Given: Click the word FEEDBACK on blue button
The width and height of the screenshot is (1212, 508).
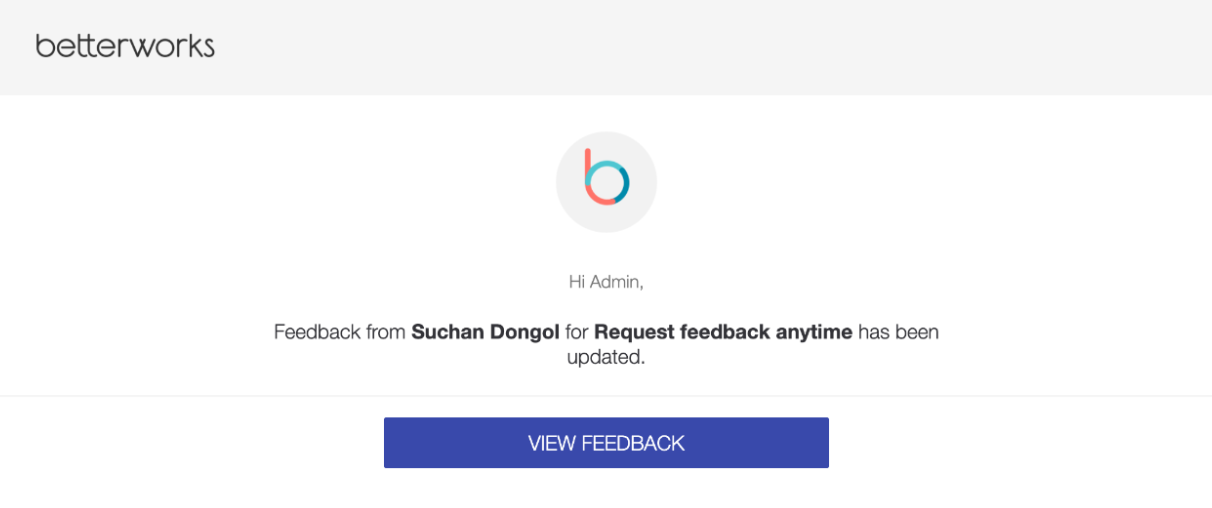Looking at the screenshot, I should [633, 443].
